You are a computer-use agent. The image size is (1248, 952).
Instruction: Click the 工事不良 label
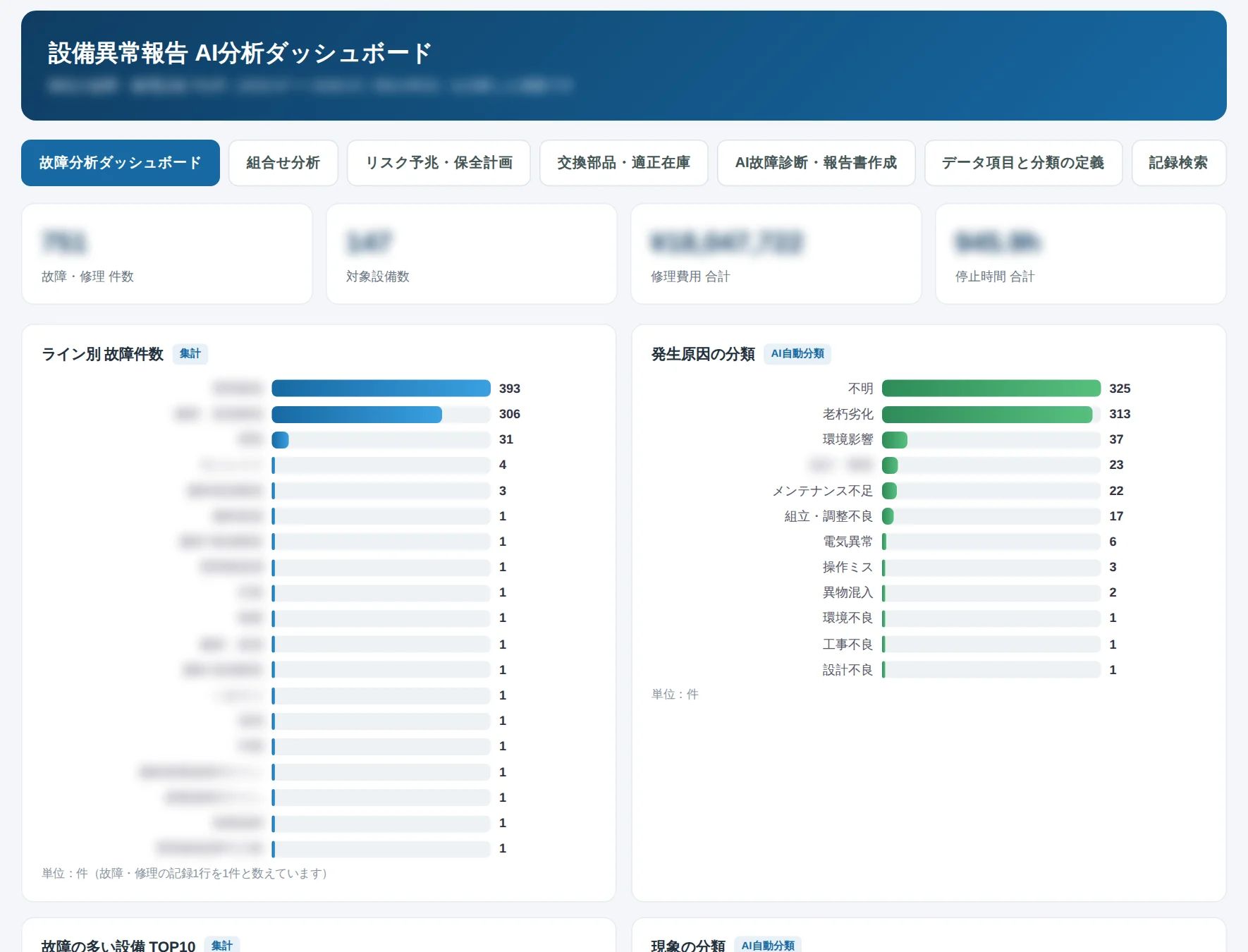coord(848,645)
